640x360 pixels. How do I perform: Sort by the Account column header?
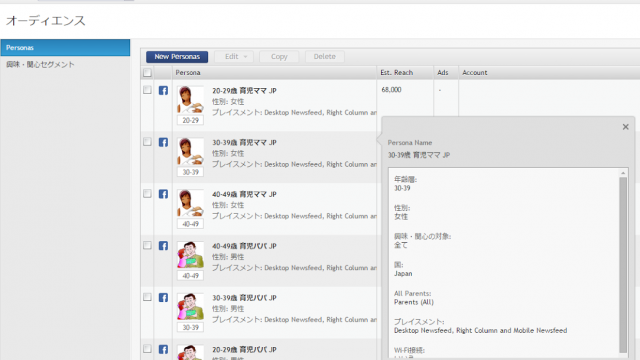click(549, 73)
